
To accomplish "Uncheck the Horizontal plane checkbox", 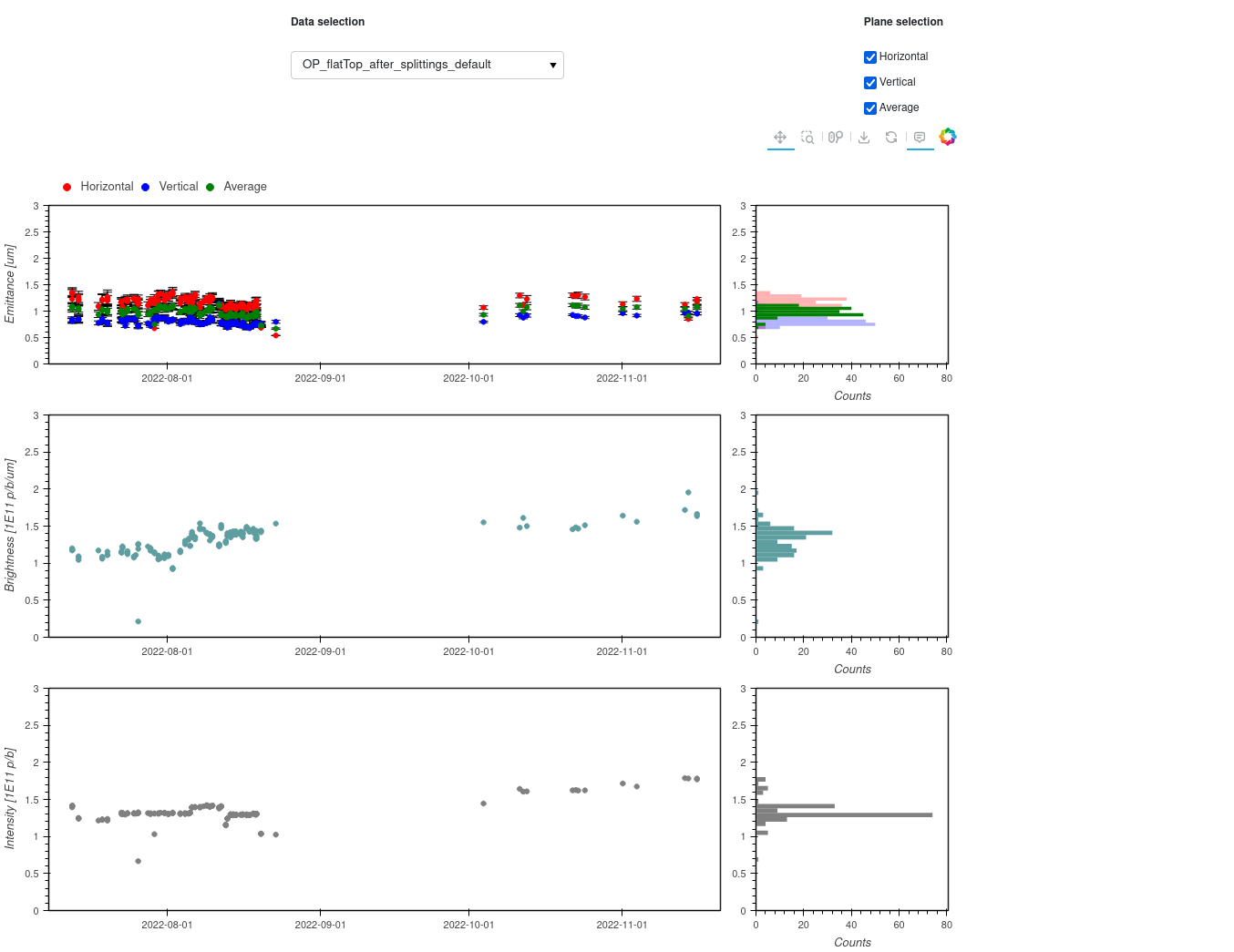I will tap(870, 57).
